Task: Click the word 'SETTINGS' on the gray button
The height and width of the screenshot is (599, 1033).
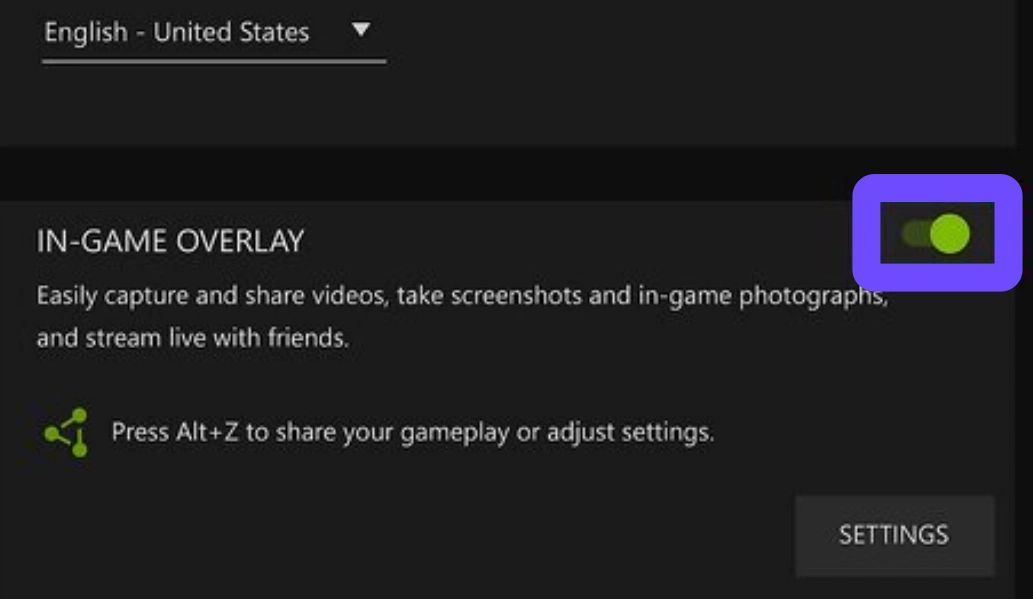Action: click(x=894, y=535)
